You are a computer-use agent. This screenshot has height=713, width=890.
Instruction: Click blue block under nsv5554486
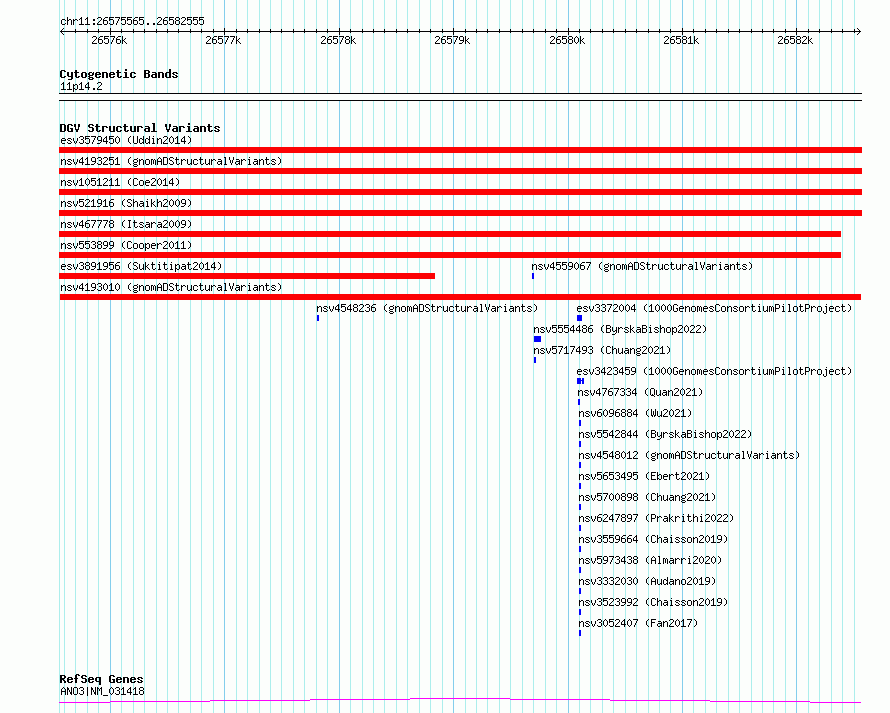tap(538, 339)
